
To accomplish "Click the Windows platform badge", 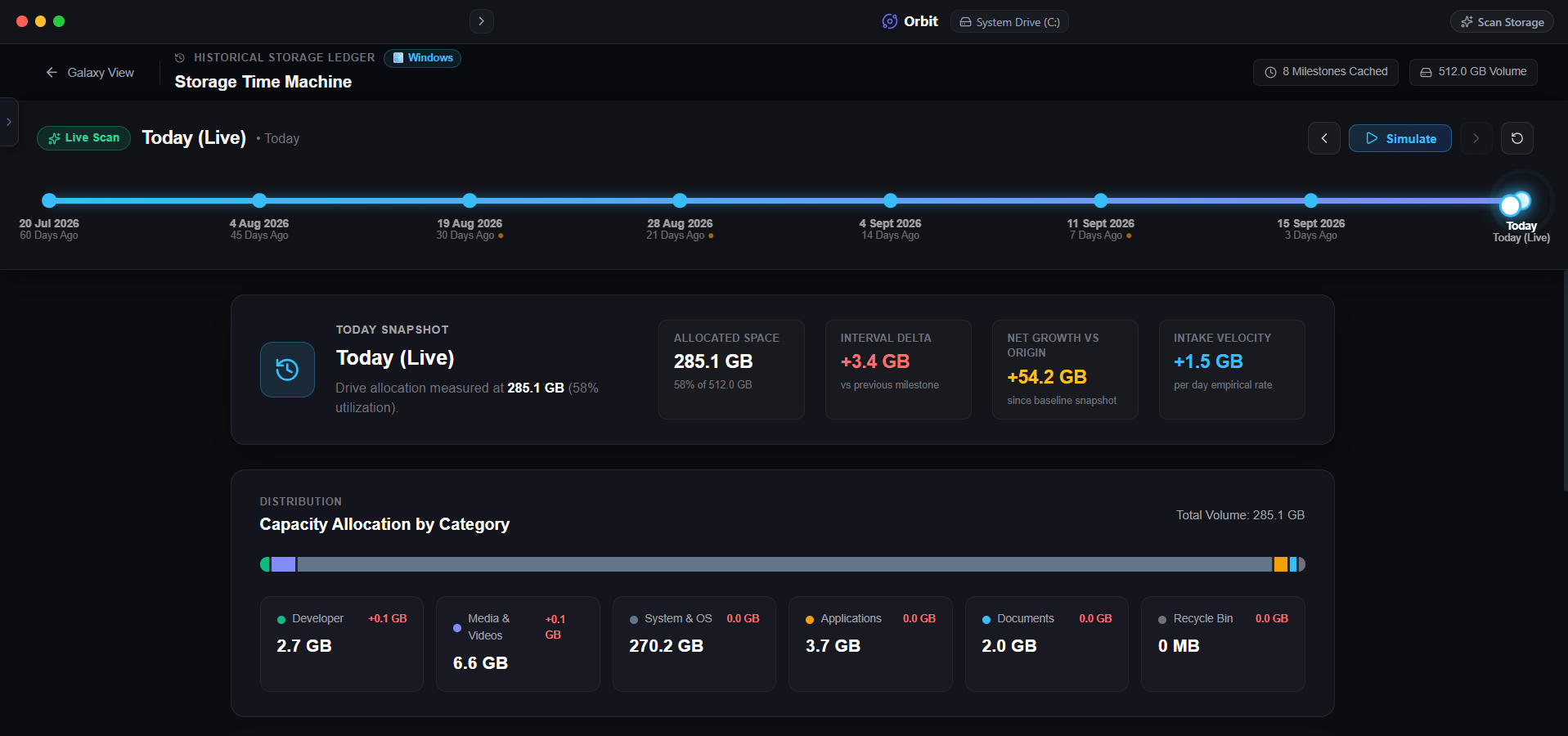I will pos(422,58).
